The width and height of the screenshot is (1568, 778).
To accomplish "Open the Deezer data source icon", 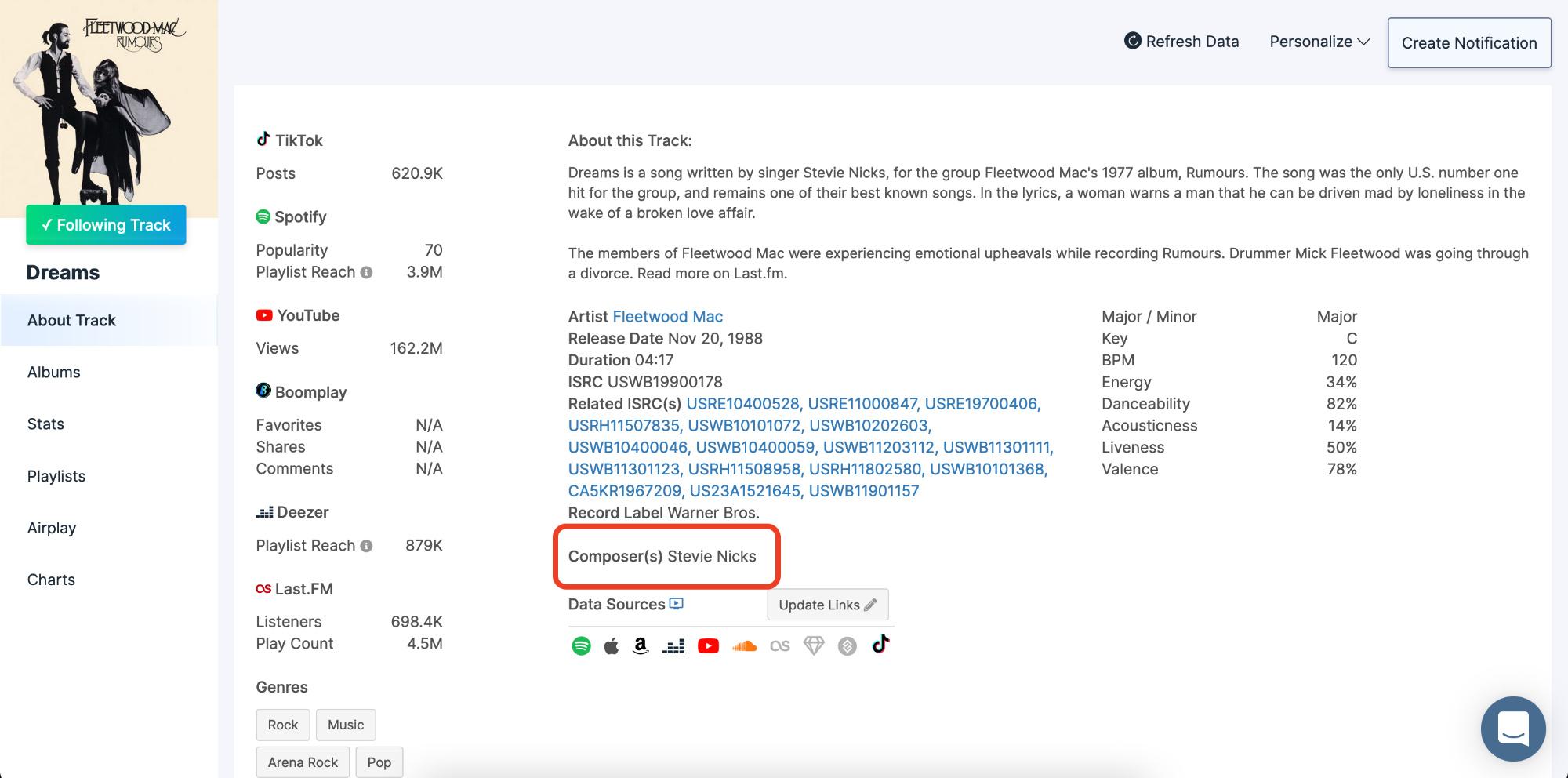I will click(x=673, y=647).
